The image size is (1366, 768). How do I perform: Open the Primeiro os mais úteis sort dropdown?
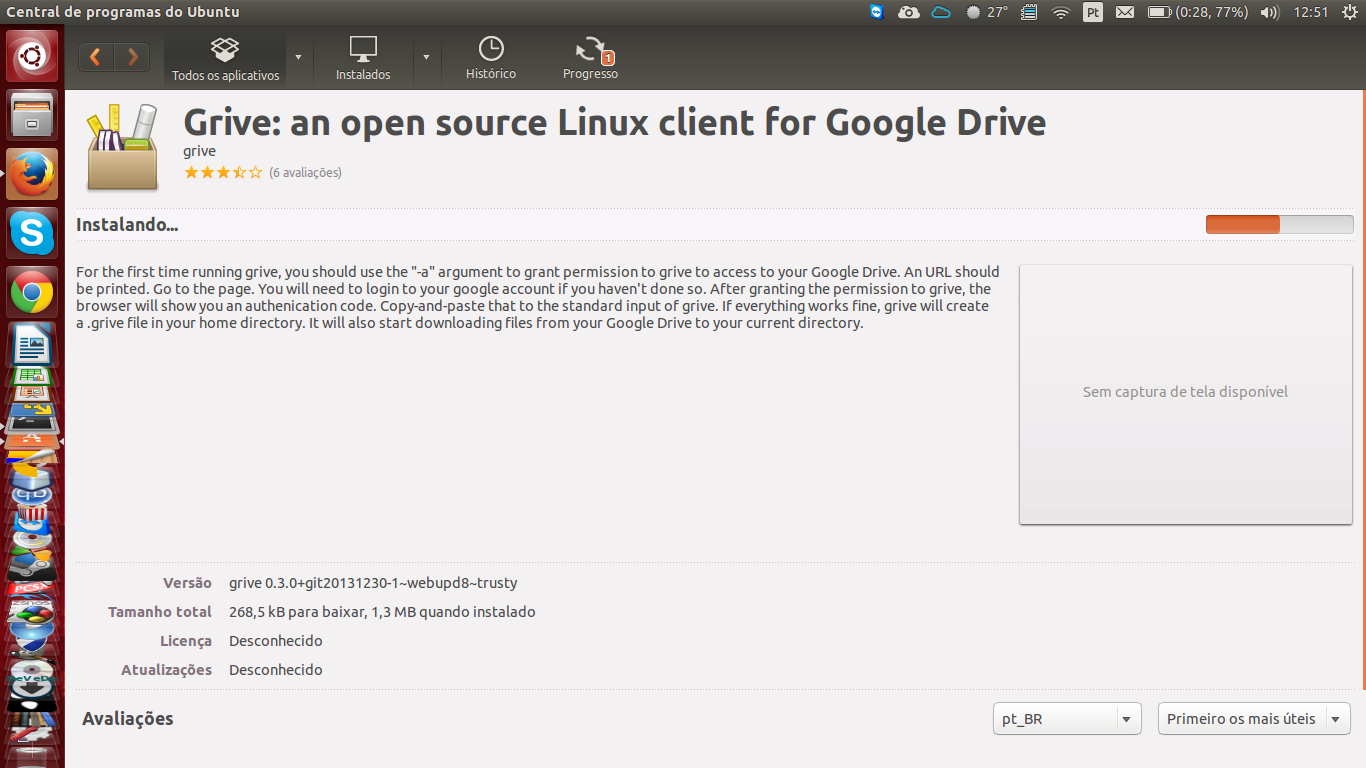1254,719
